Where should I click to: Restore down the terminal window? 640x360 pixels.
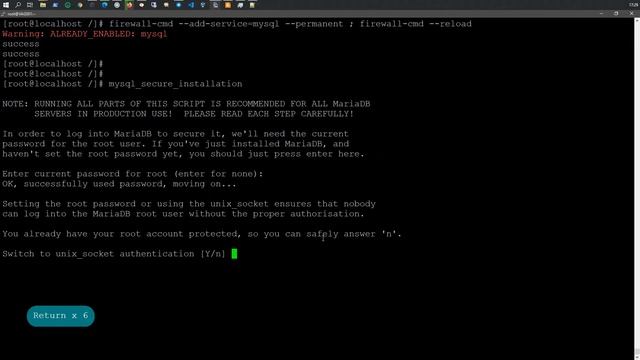point(616,13)
